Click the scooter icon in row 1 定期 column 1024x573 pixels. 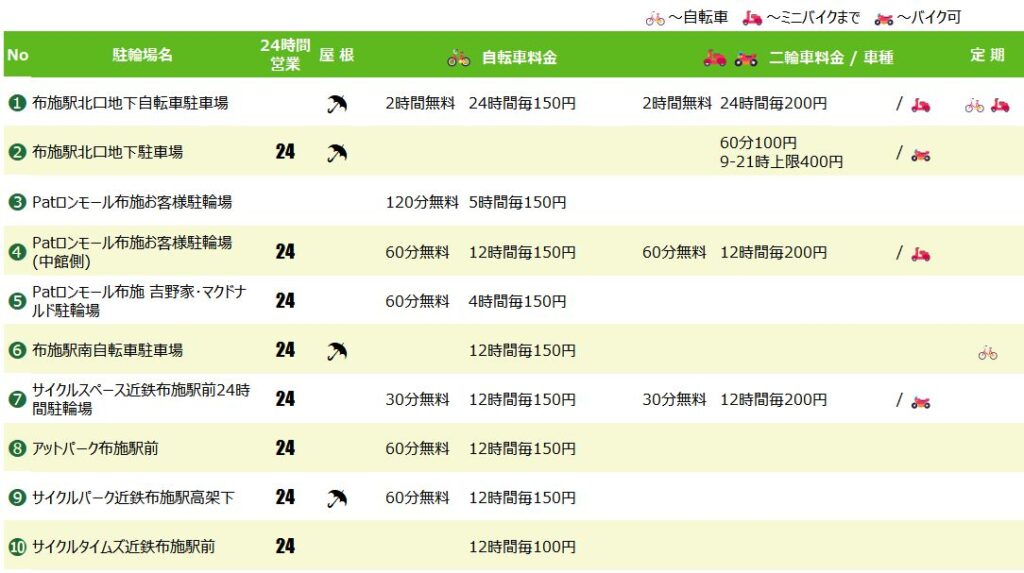click(x=1000, y=105)
